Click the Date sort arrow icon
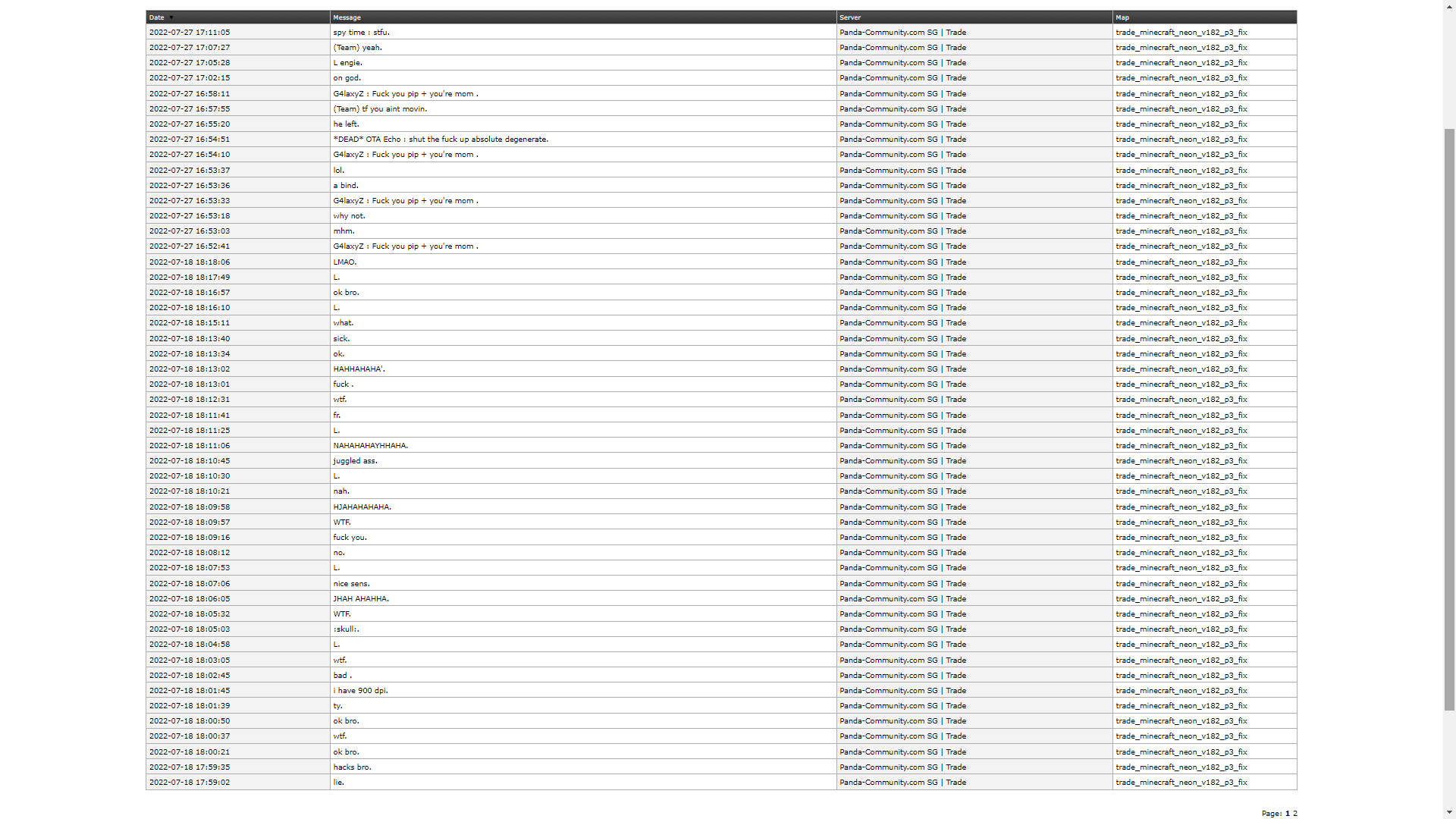 (171, 17)
